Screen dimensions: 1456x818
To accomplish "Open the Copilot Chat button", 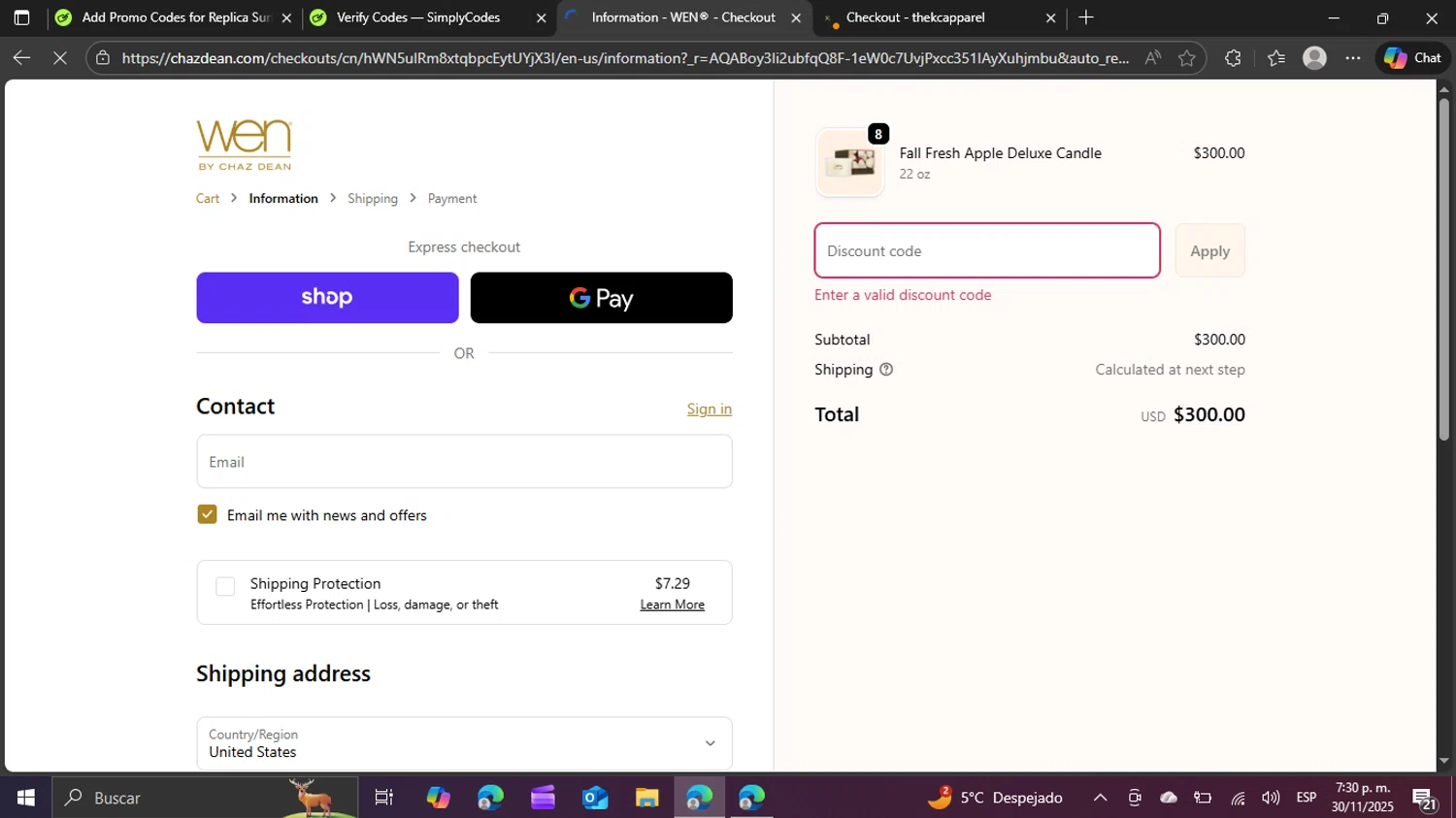I will pyautogui.click(x=1412, y=58).
